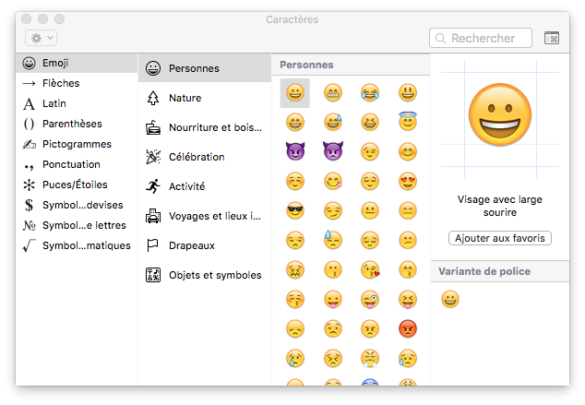Select the sunglasses face emoji
Viewport: 585px width, 405px height.
(x=295, y=211)
